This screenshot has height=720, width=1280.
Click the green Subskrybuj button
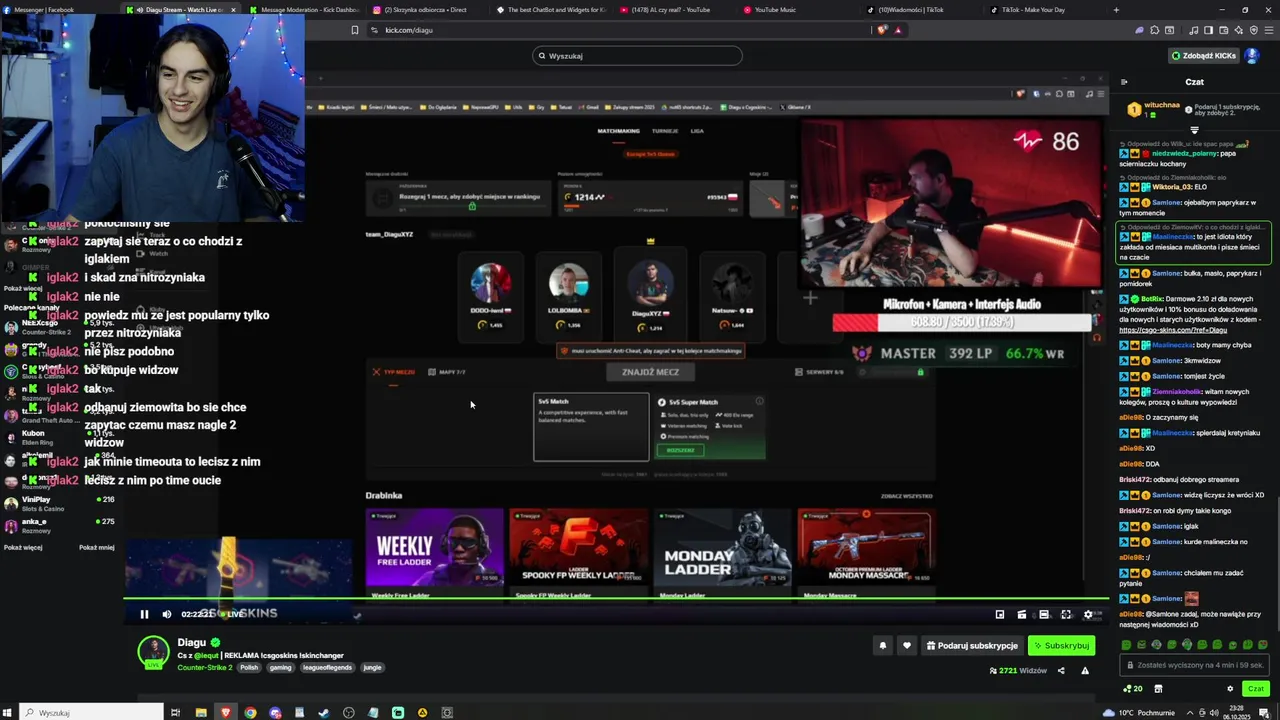pos(1061,646)
